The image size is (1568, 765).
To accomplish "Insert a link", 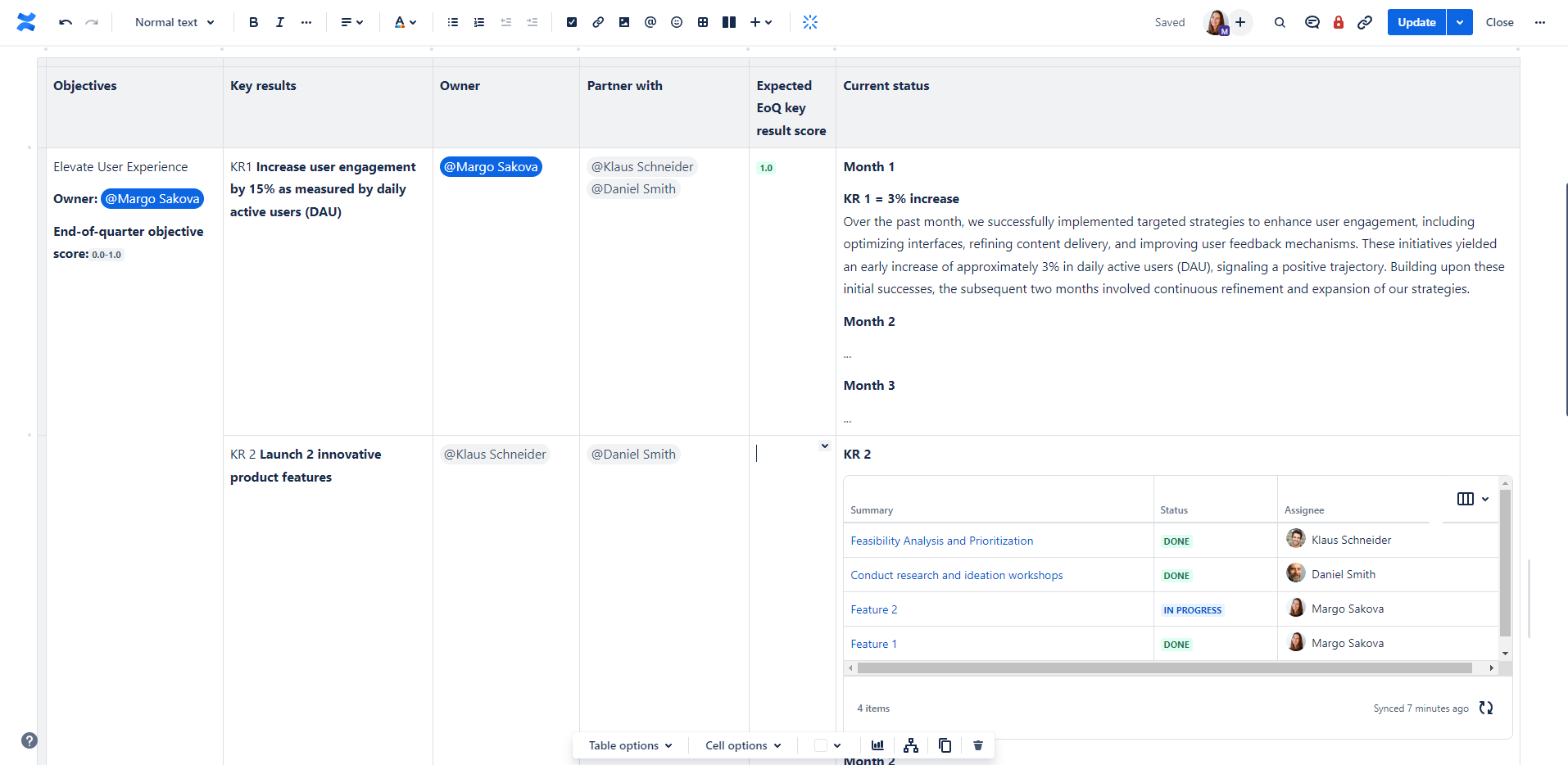I will tap(597, 22).
